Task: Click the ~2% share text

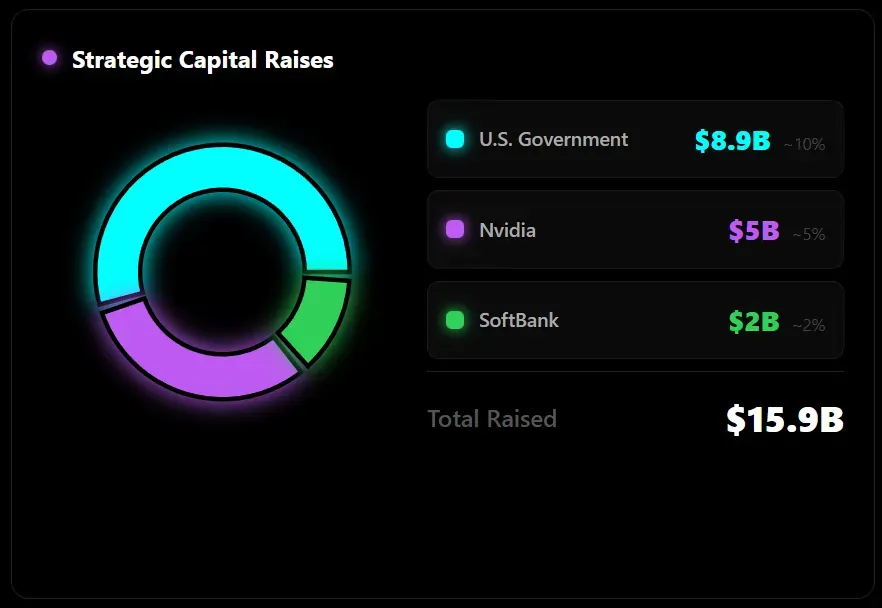Action: 809,325
